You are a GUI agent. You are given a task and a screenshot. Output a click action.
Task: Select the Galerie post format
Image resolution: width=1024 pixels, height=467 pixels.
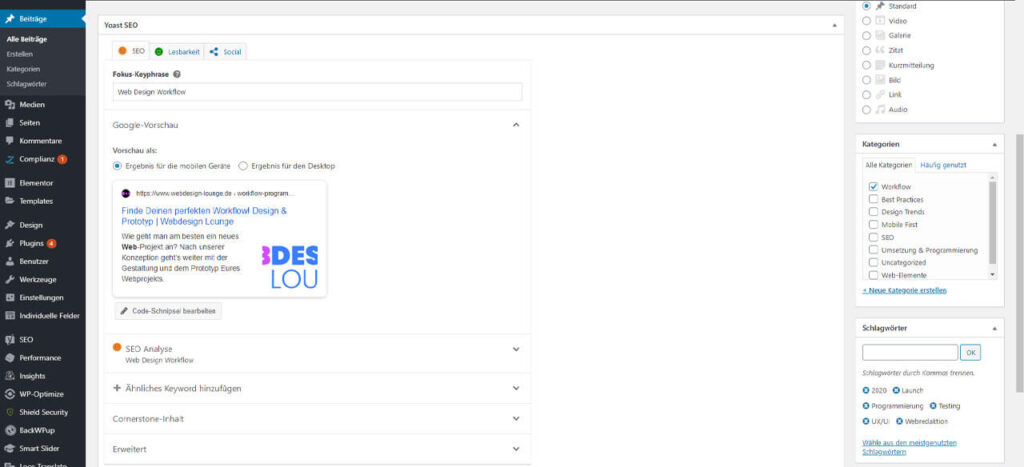[867, 36]
